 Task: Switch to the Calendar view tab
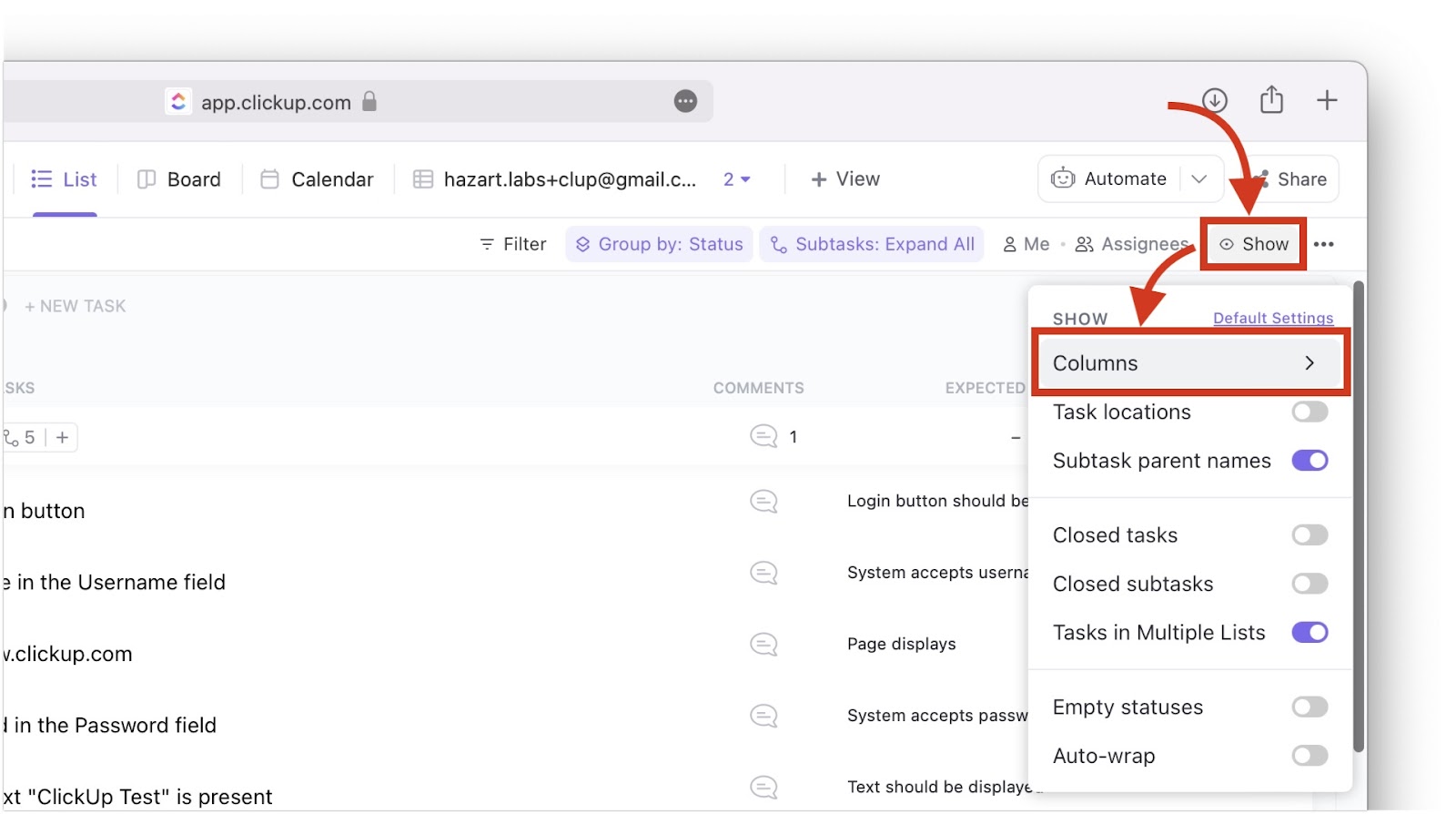(x=317, y=179)
